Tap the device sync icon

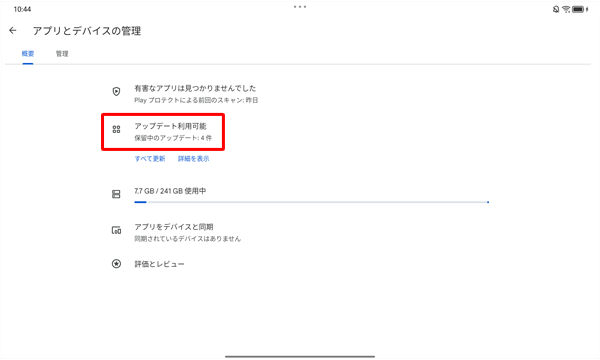(116, 230)
